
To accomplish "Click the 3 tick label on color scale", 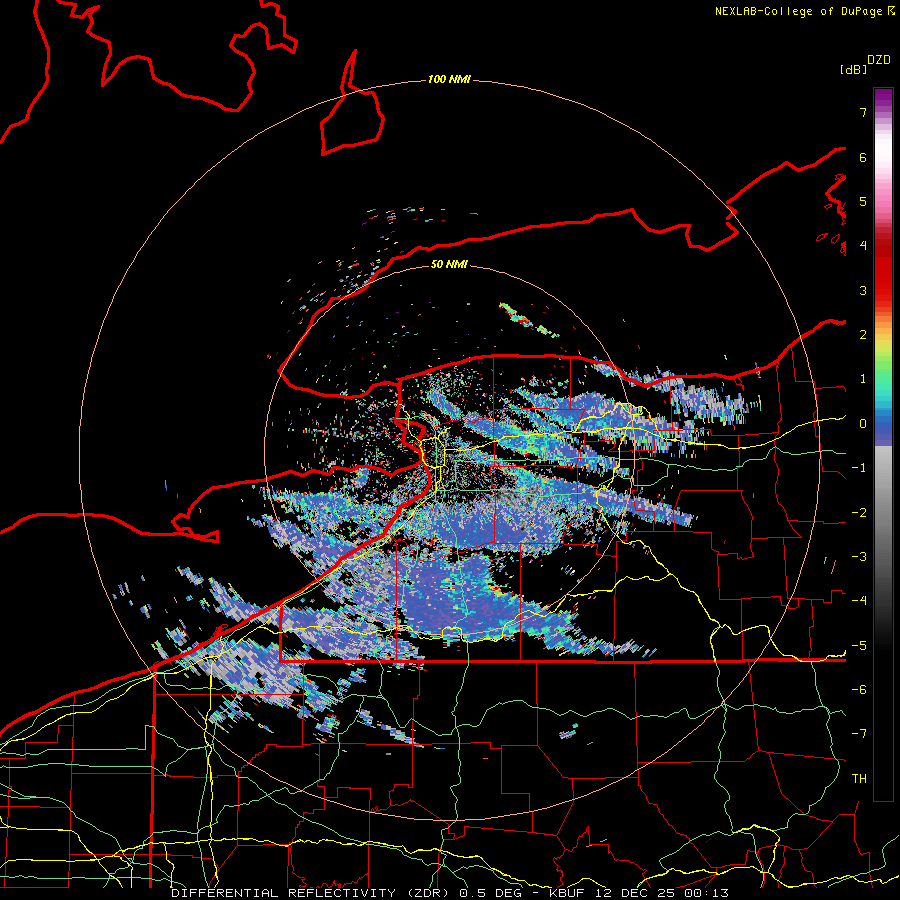I will (x=863, y=290).
